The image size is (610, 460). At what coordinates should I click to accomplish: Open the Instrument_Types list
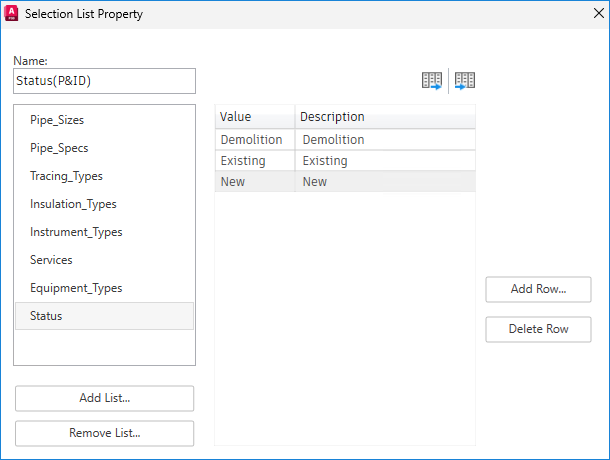[76, 232]
